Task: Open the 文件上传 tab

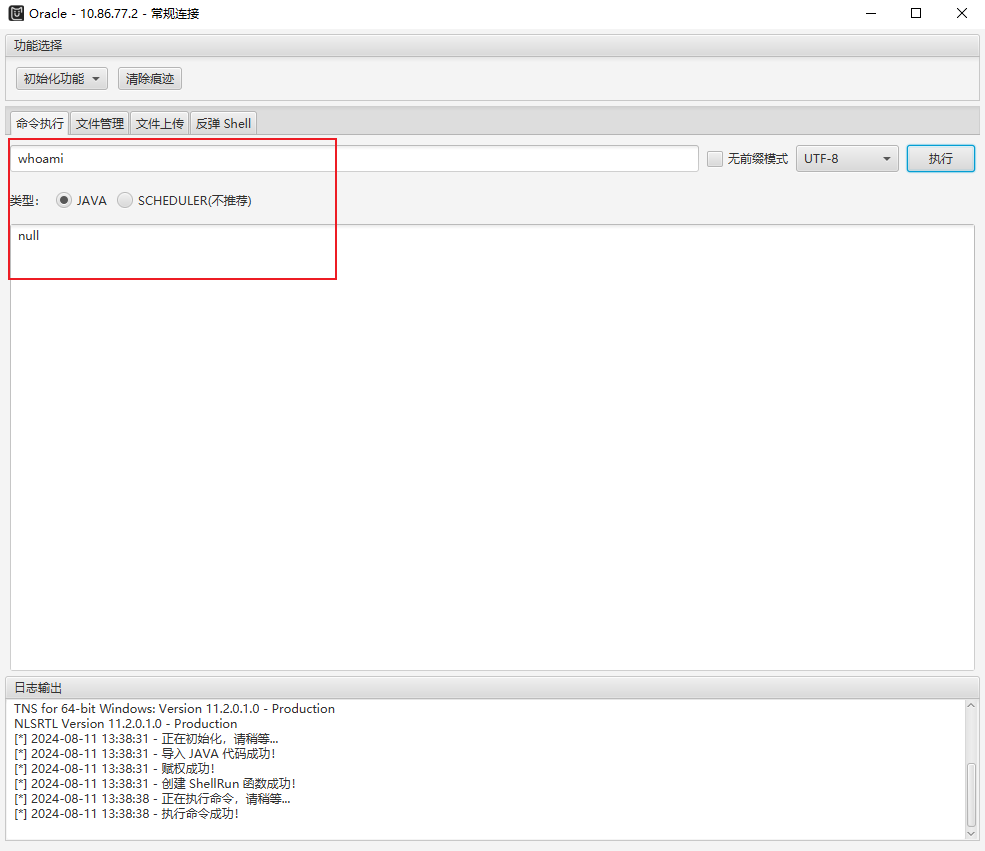Action: 160,123
